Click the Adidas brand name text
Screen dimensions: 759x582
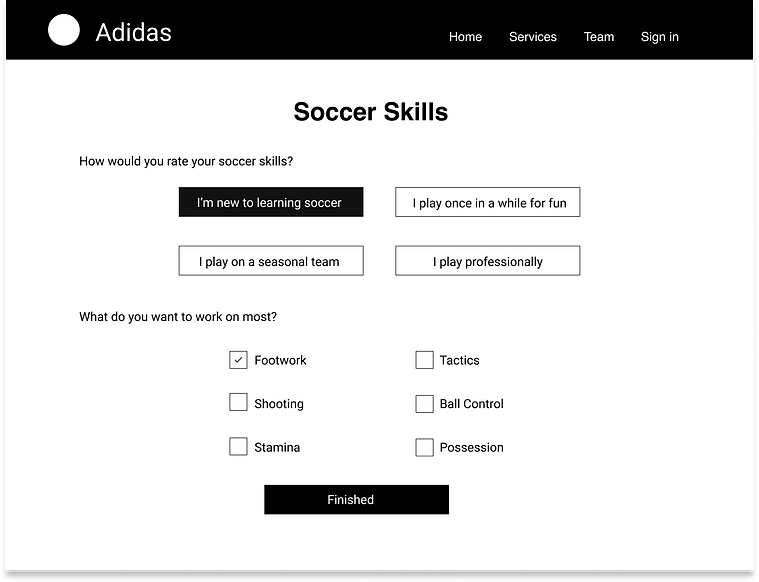pos(134,33)
